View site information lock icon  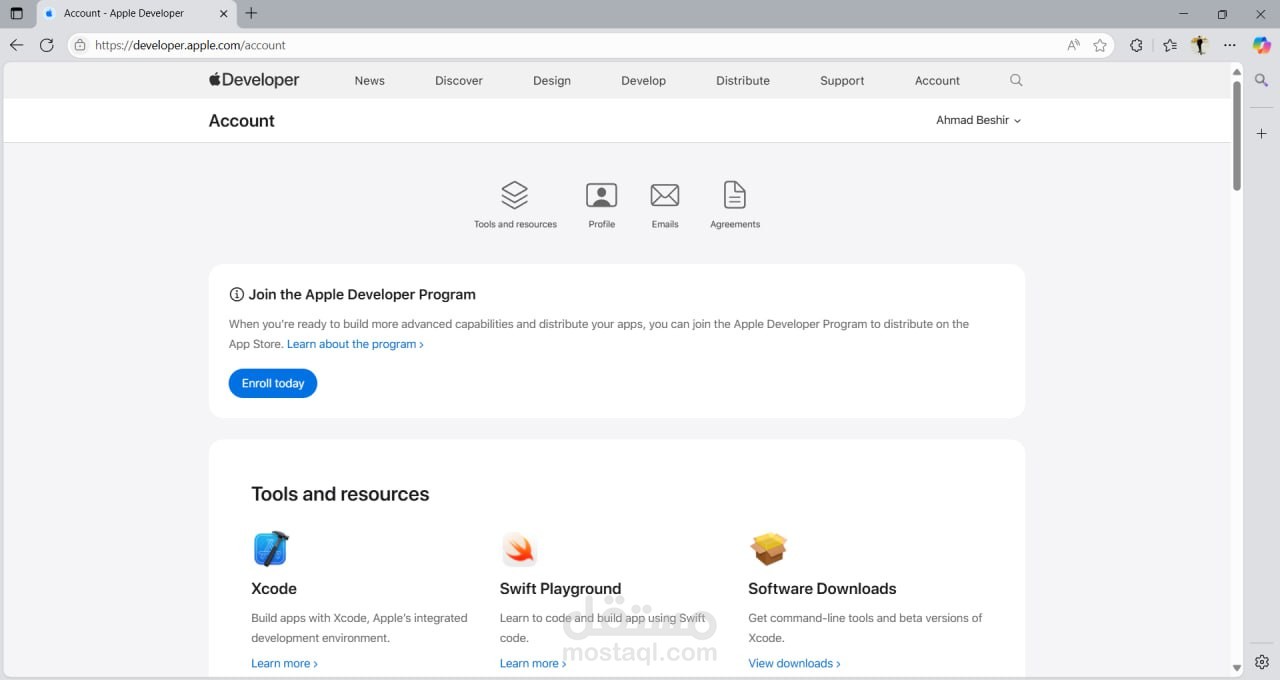pos(81,45)
